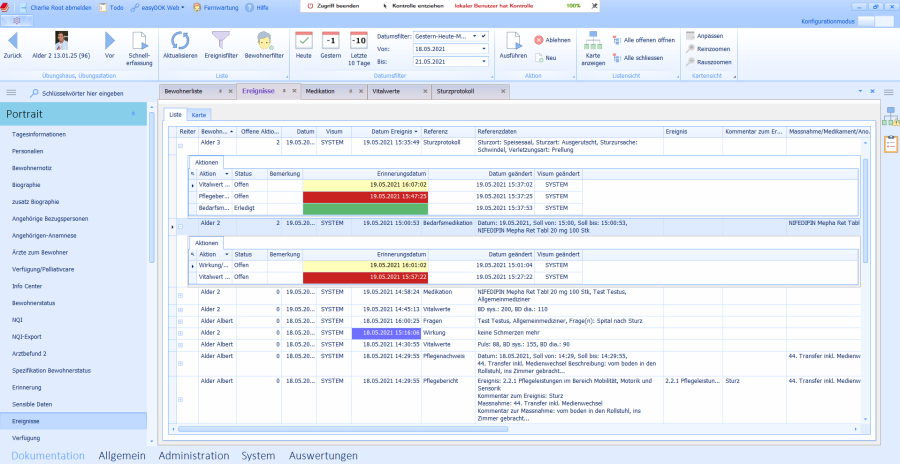This screenshot has height=464, width=900.
Task: Open the Bewohnerfilter icon
Action: [265, 42]
